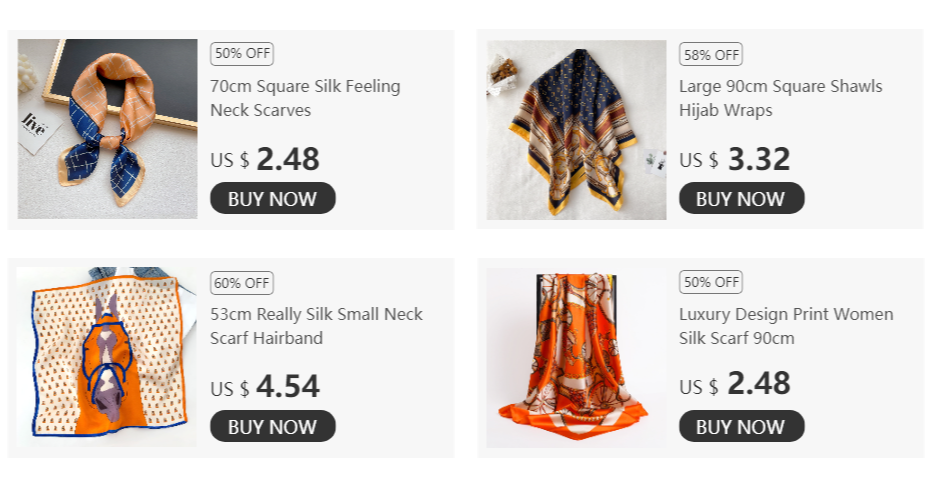The width and height of the screenshot is (932, 486).
Task: Open the blue and orange neck scarf photo
Action: pos(108,129)
